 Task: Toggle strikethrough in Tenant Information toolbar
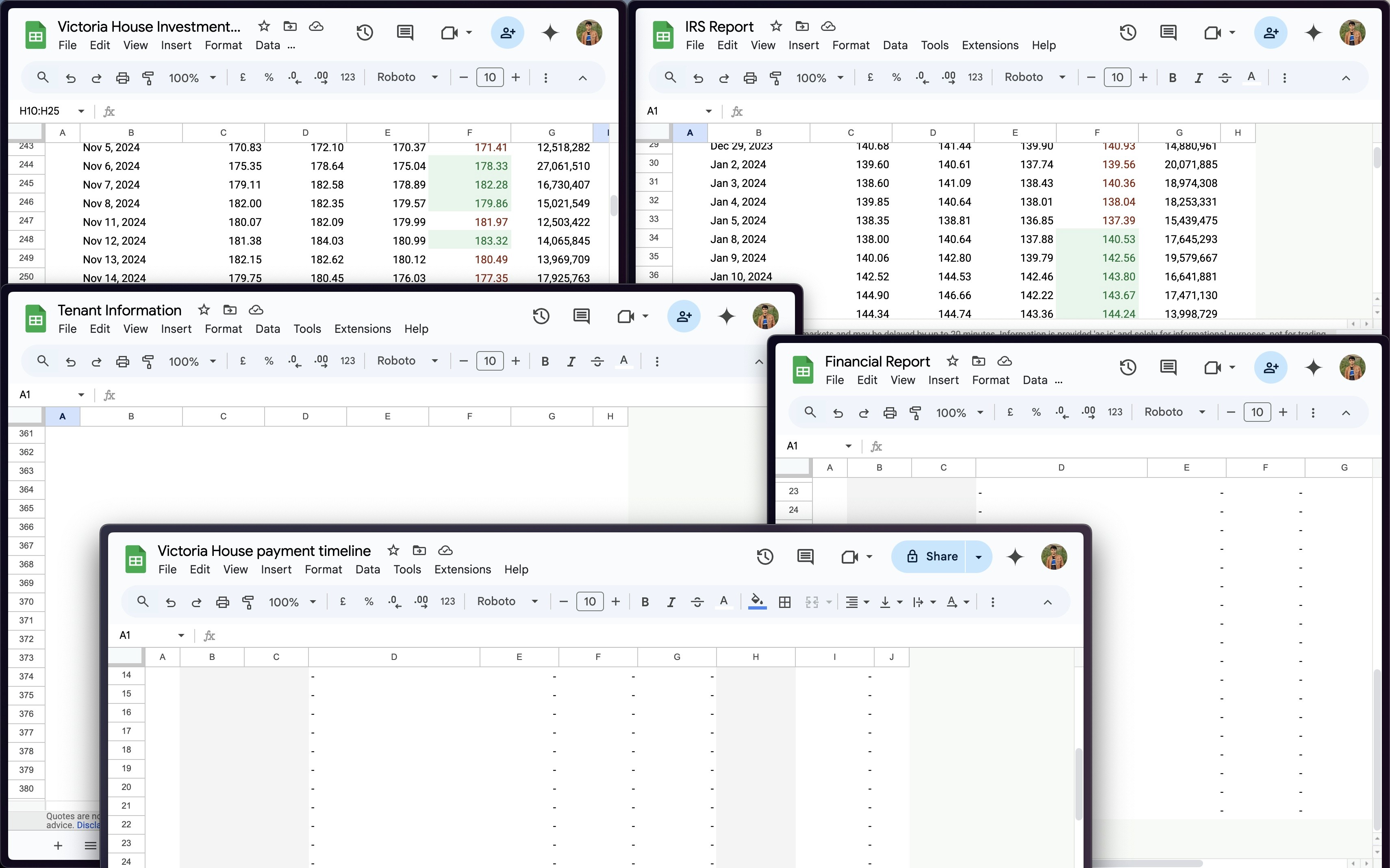[x=597, y=361]
